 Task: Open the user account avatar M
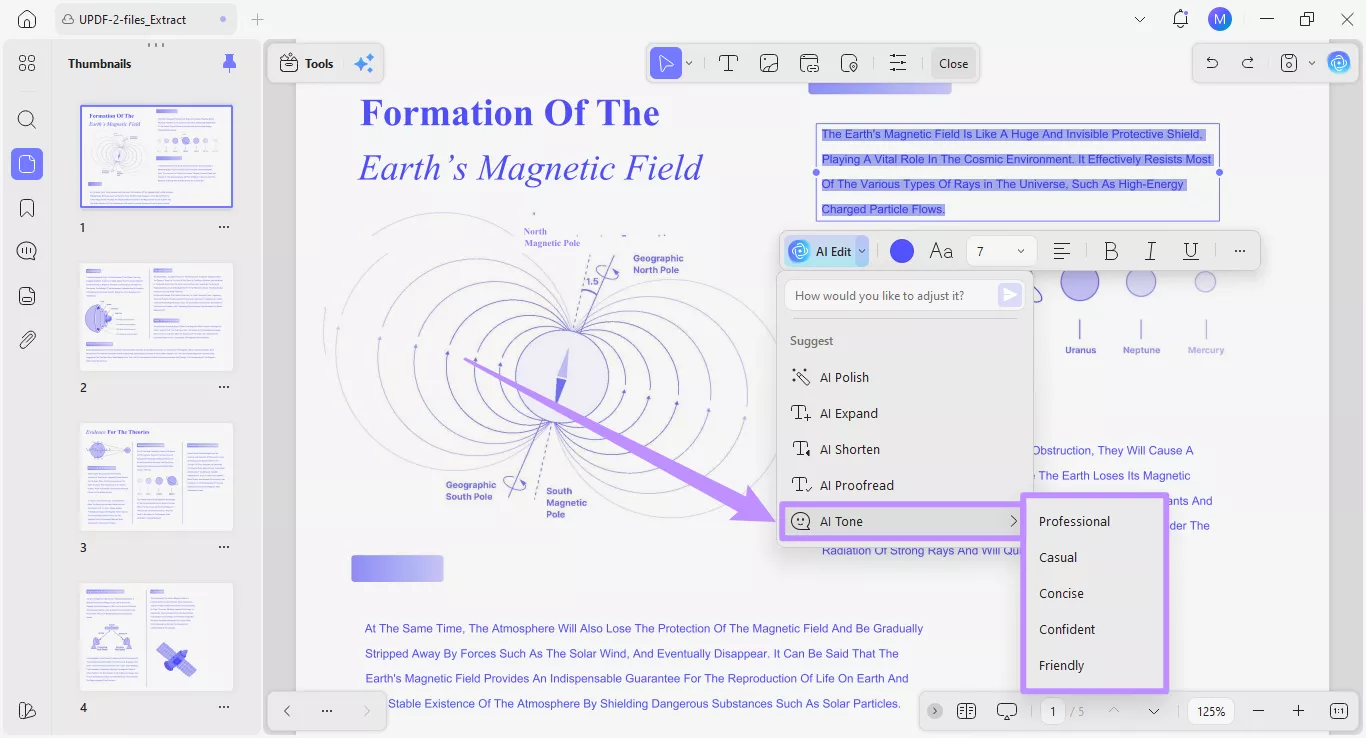(x=1219, y=19)
